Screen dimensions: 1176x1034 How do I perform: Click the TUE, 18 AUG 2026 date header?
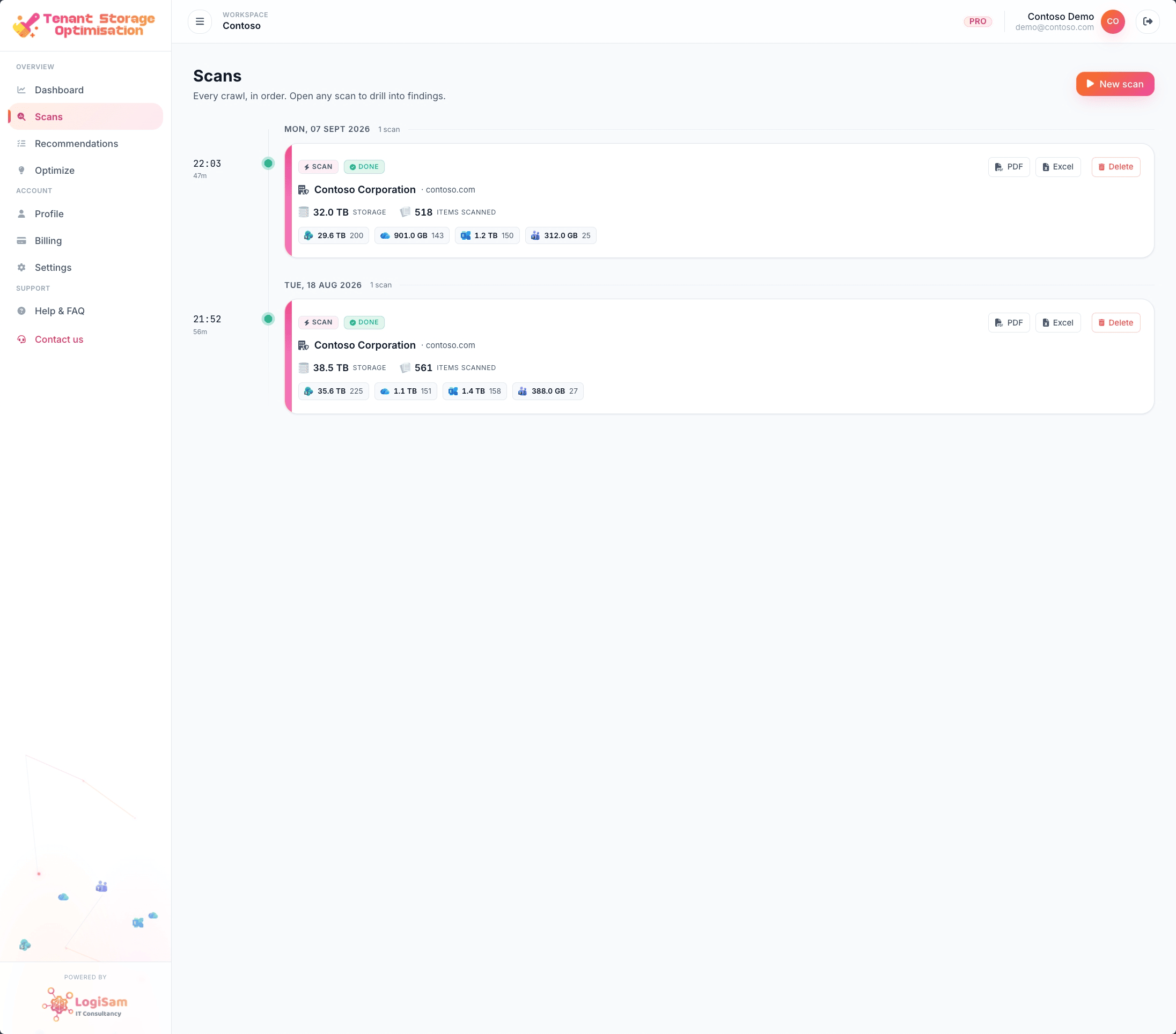pyautogui.click(x=323, y=285)
